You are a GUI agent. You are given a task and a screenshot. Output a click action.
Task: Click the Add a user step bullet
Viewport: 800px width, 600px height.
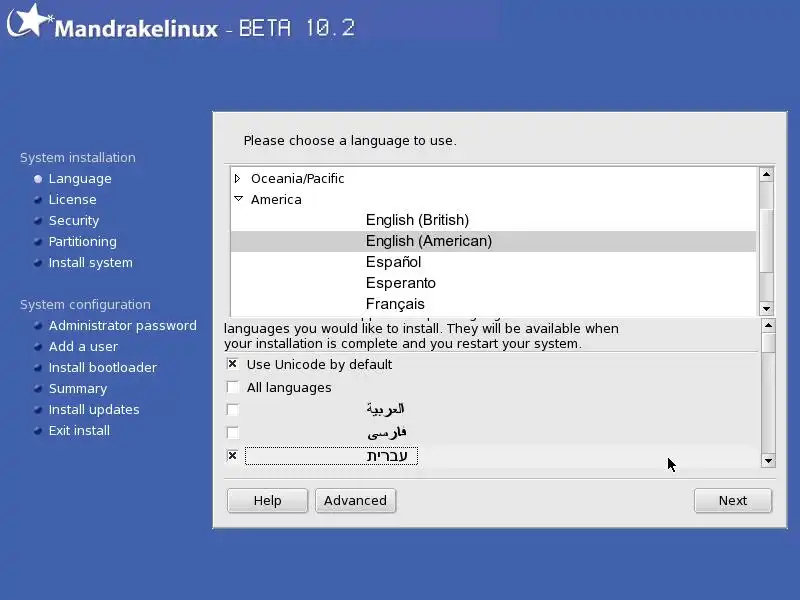(x=38, y=347)
